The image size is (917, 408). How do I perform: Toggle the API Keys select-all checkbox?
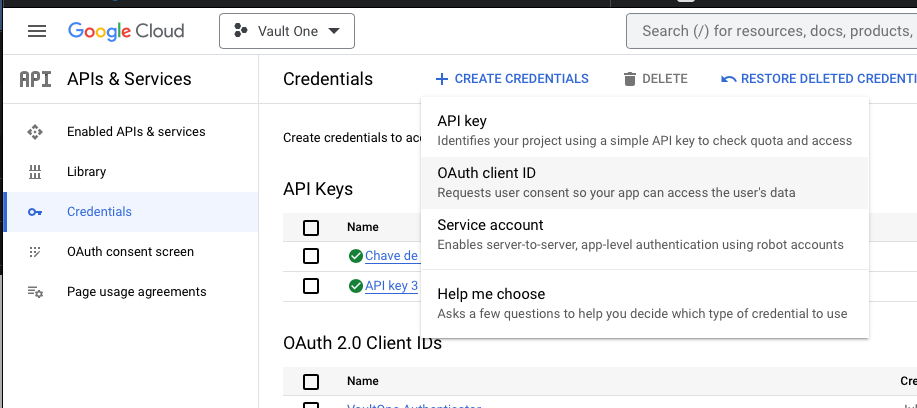click(x=311, y=228)
